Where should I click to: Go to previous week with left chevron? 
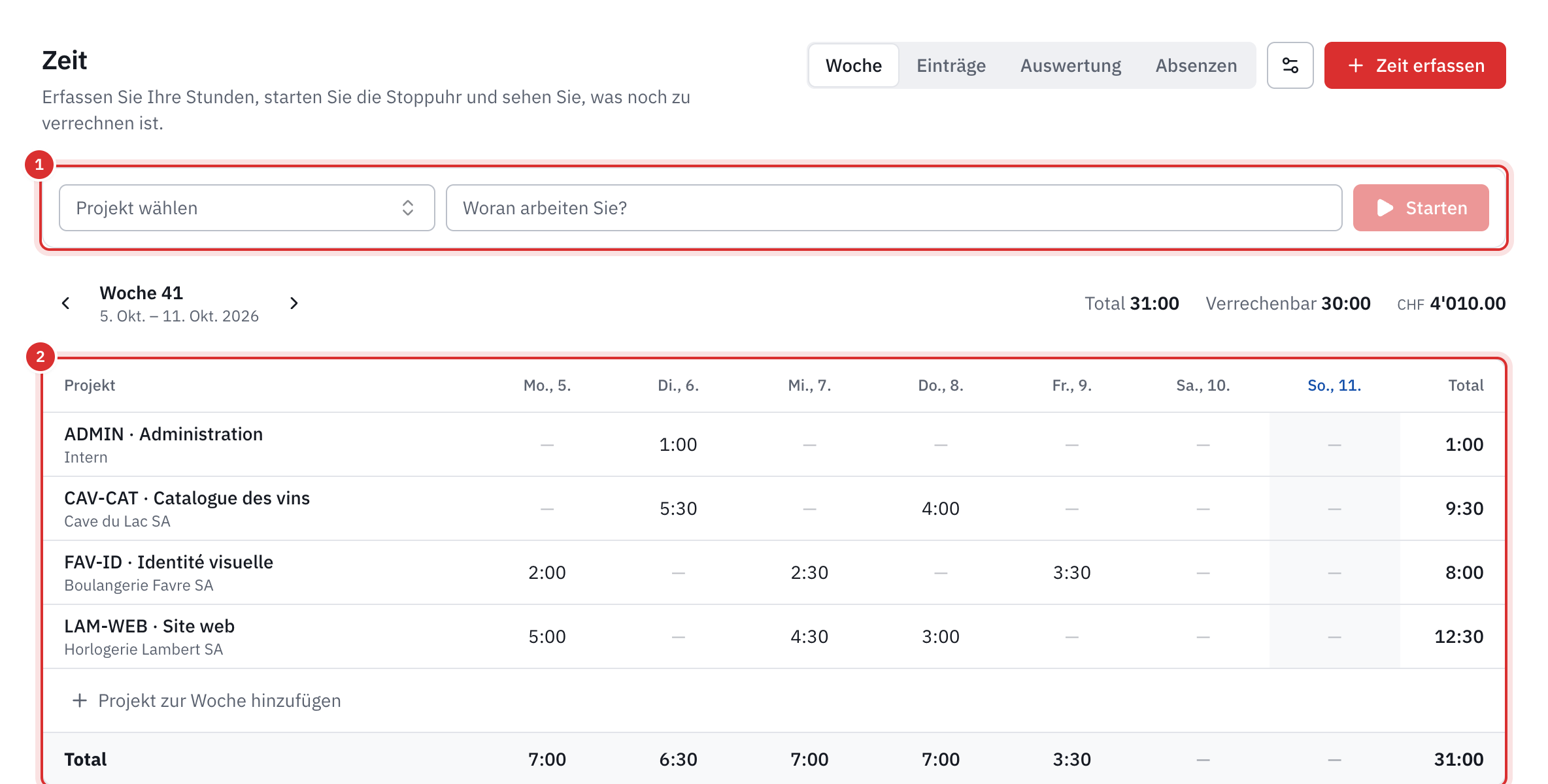(65, 303)
